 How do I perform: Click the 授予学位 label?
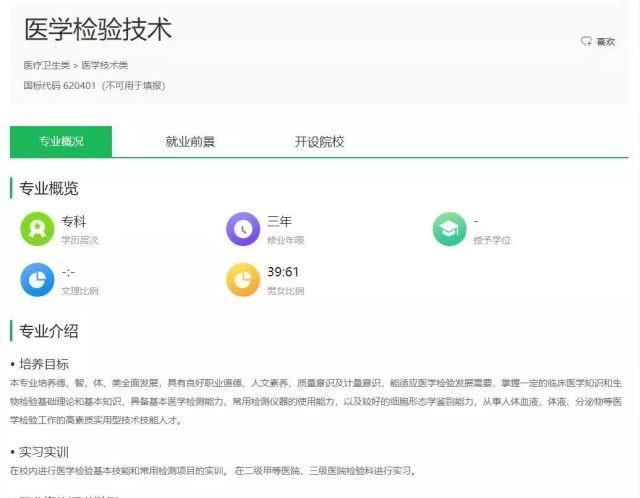[x=492, y=240]
